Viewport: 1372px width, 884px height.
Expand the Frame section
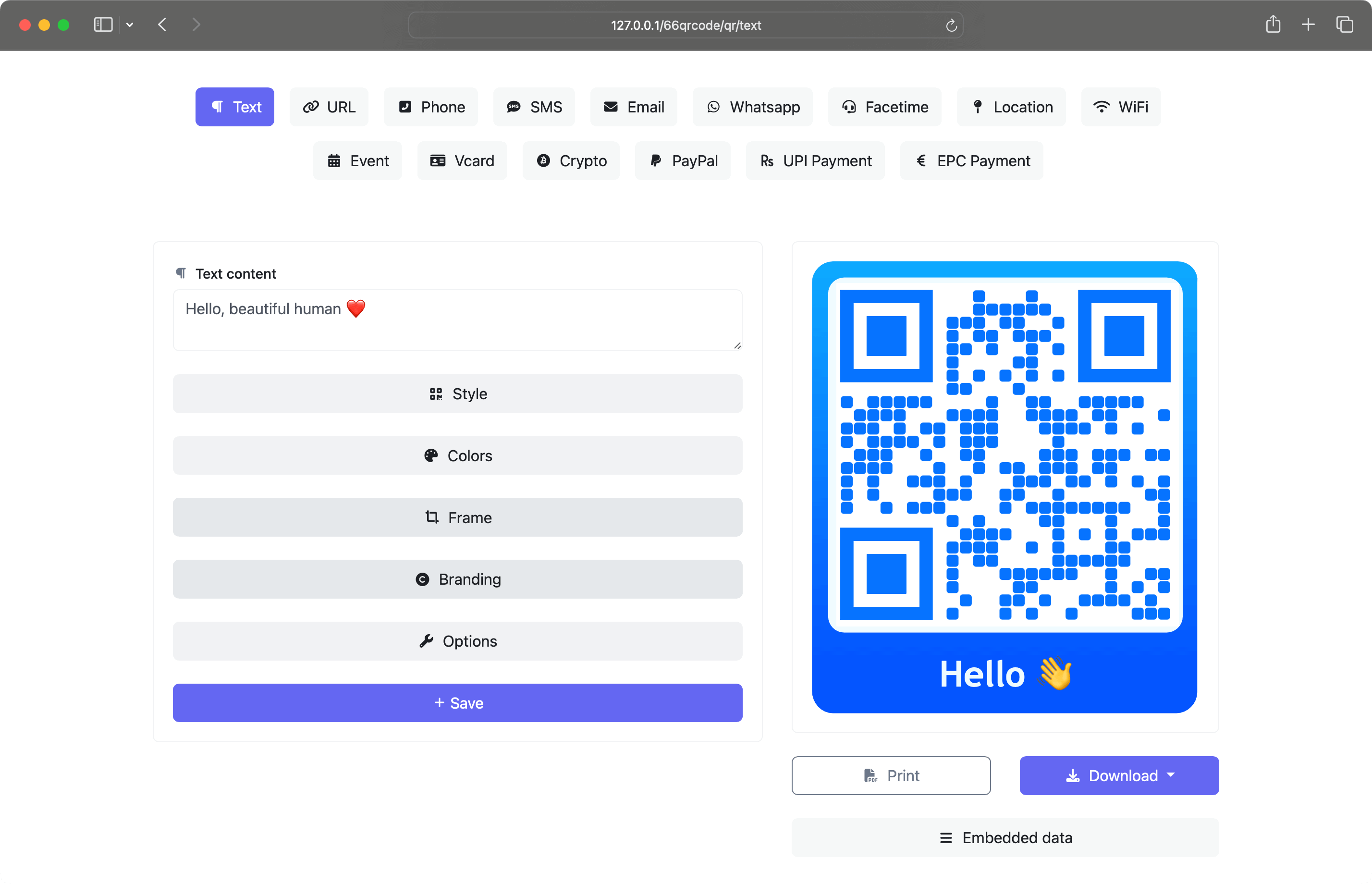click(457, 518)
